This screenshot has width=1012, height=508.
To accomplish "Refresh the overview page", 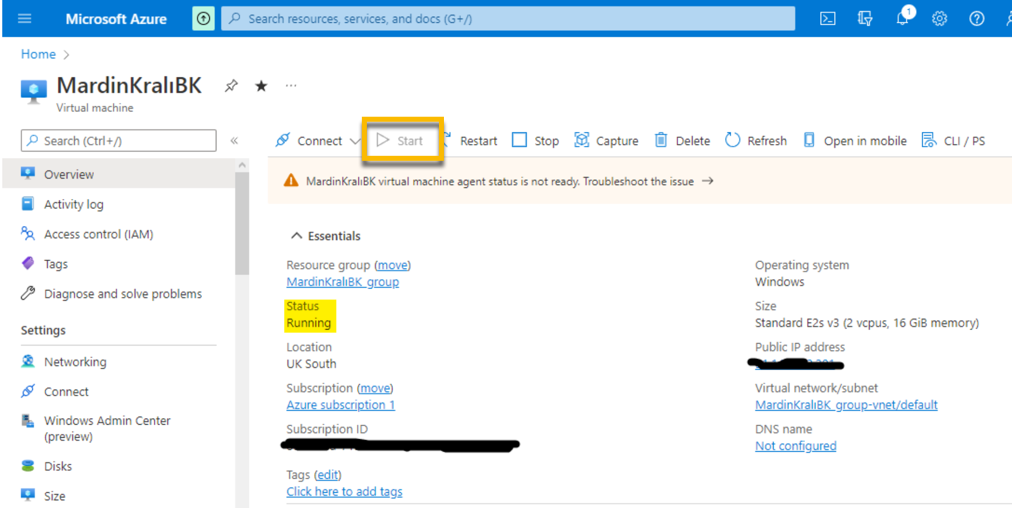I will [756, 141].
